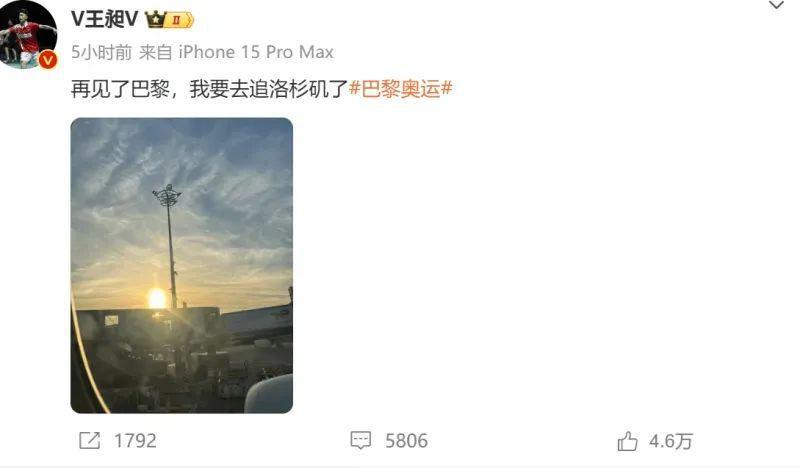Click the sun in the photo
The height and width of the screenshot is (468, 800).
click(156, 299)
